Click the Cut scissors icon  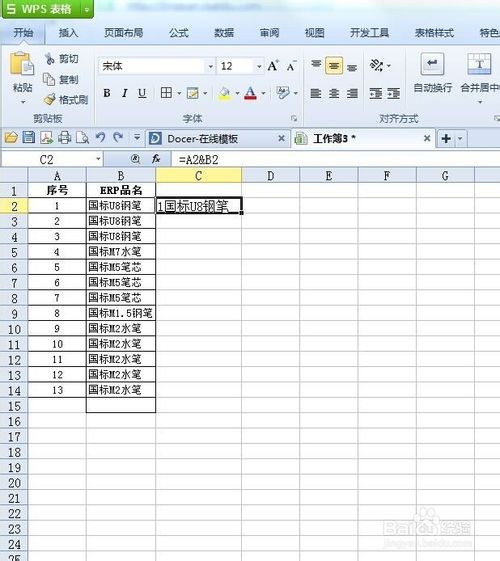tap(50, 59)
